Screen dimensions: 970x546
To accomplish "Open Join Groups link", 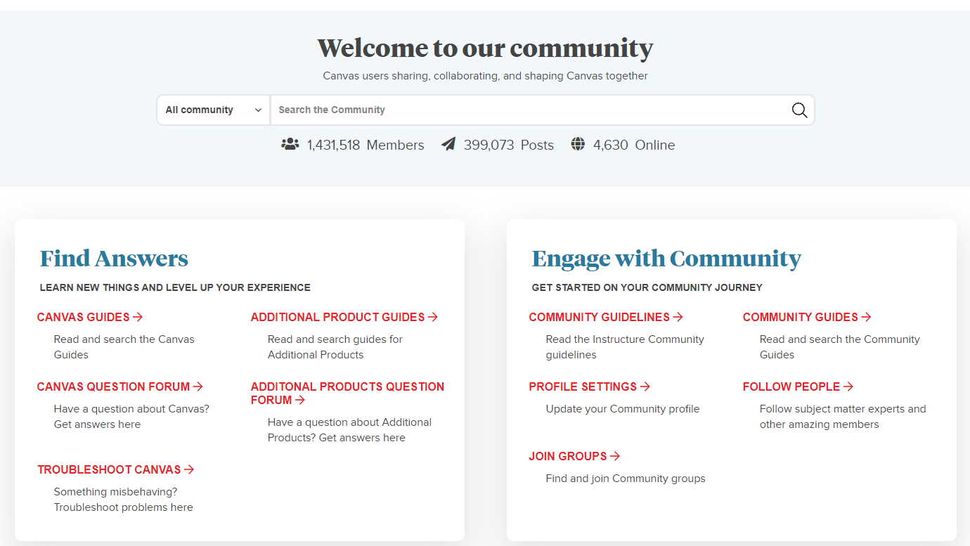I will pos(574,456).
